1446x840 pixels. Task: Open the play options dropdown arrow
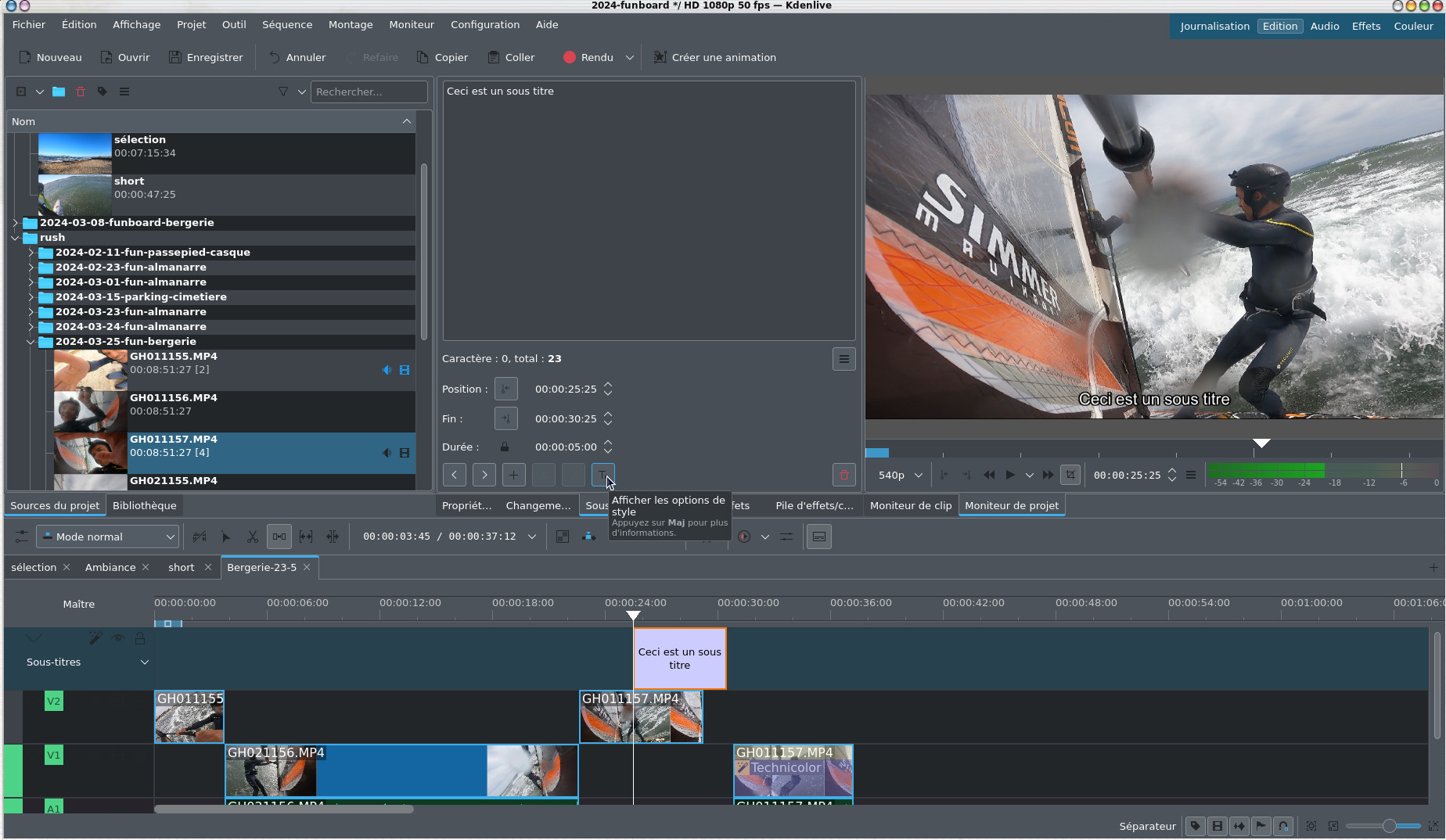tap(1029, 475)
